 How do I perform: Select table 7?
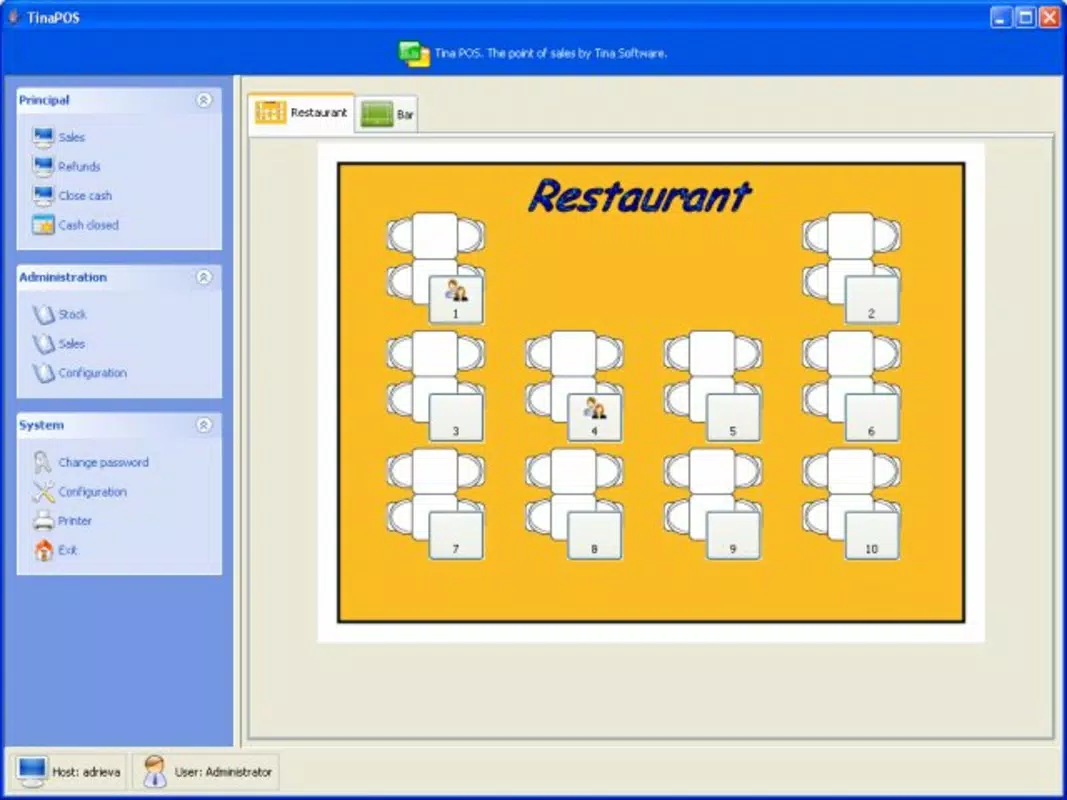click(x=456, y=535)
